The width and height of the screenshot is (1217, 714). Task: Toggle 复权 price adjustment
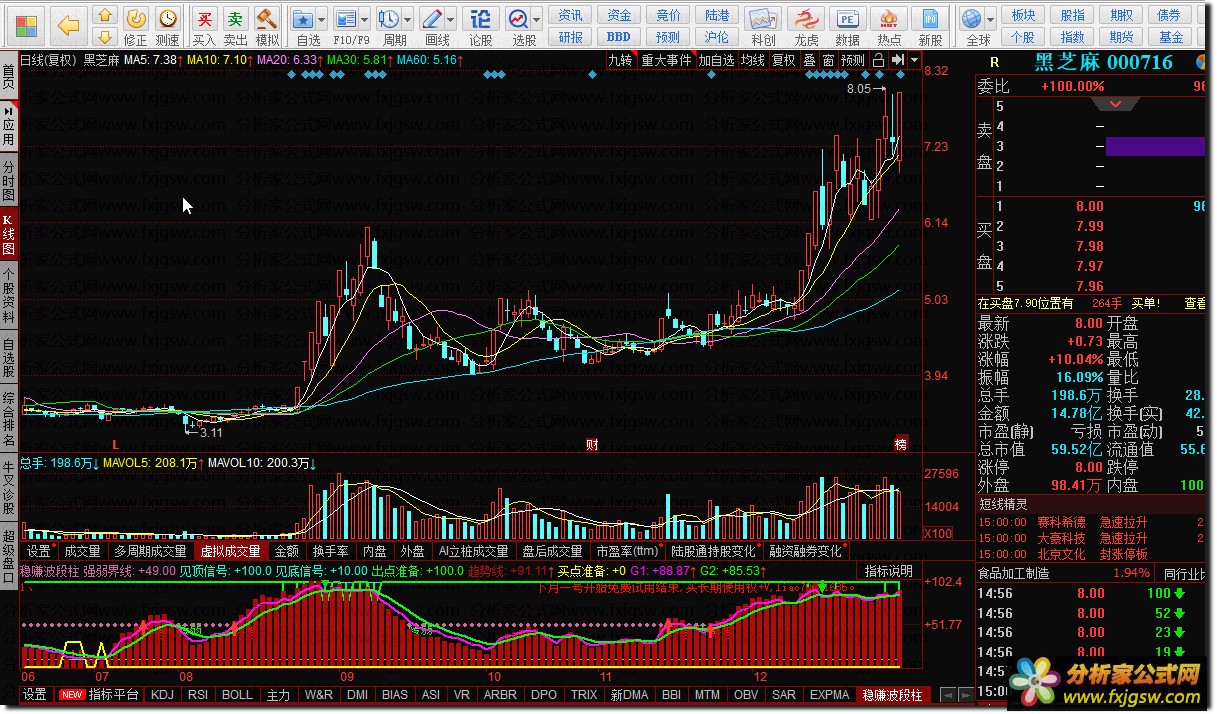coord(783,60)
